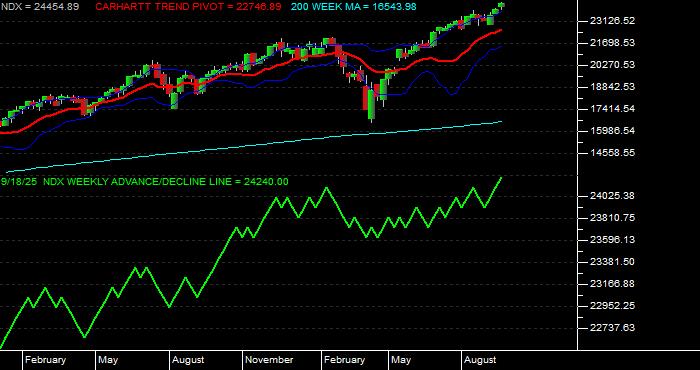This screenshot has height=370, width=700.
Task: Click the first May date label
Action: click(x=108, y=360)
